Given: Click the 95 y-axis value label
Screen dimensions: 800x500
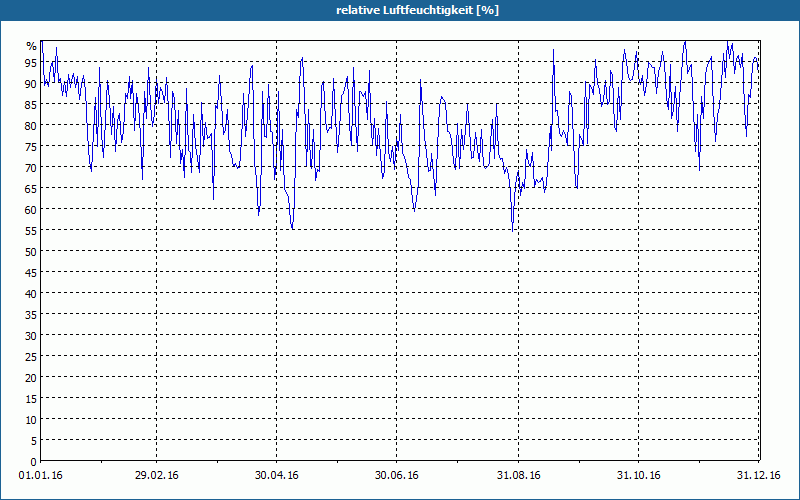Looking at the screenshot, I should coord(31,62).
